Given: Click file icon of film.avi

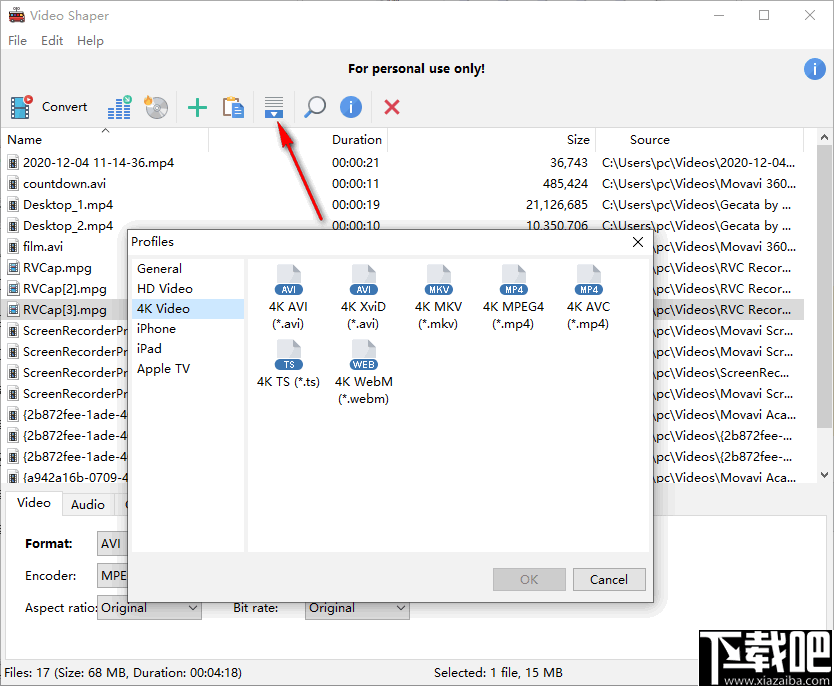Looking at the screenshot, I should point(13,247).
